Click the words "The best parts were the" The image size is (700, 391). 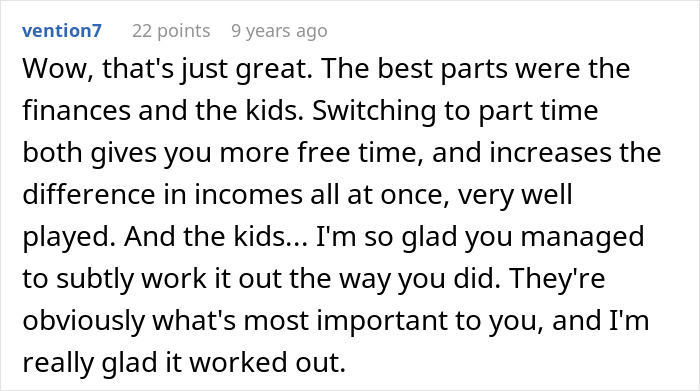(x=475, y=69)
